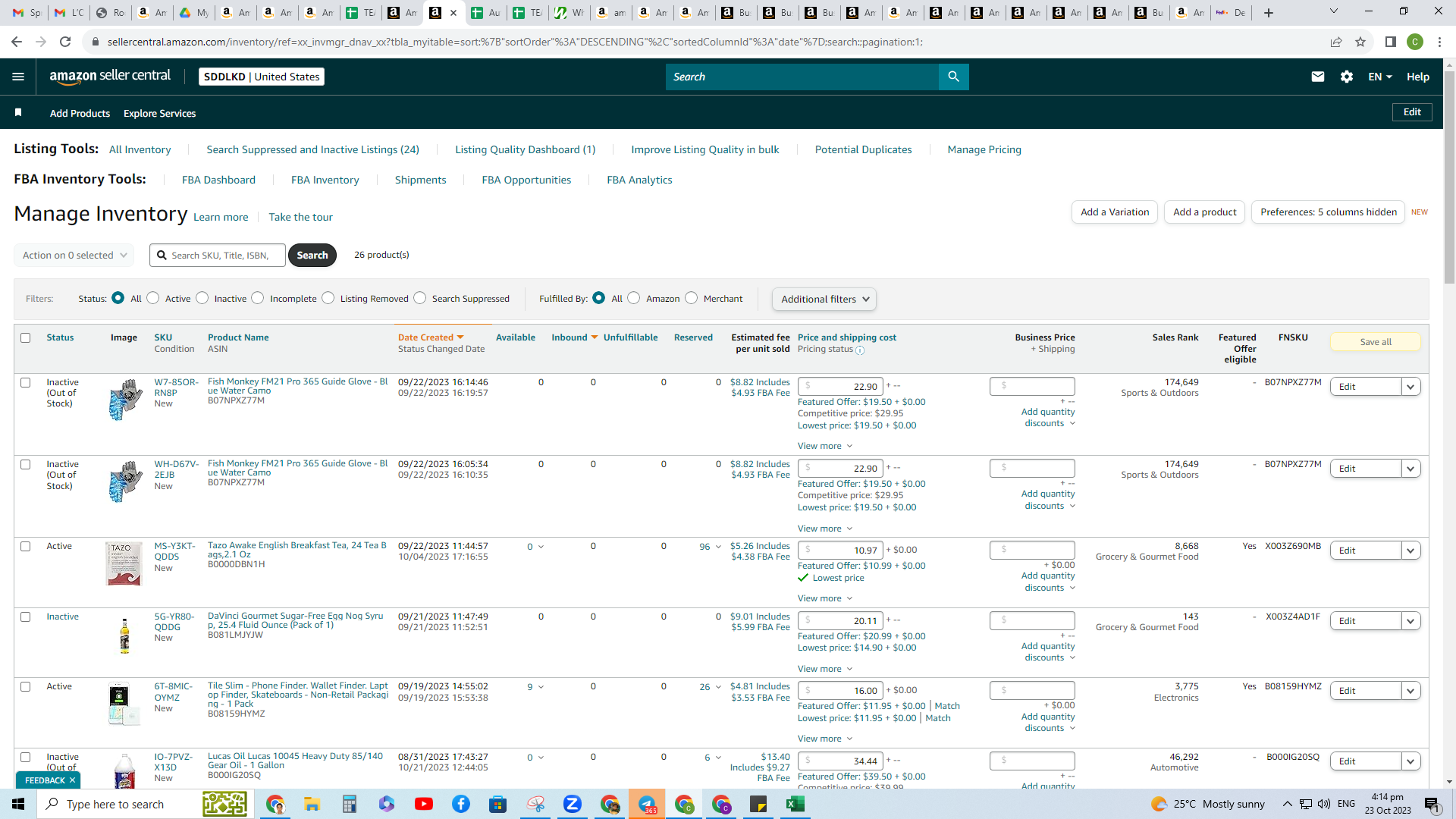The height and width of the screenshot is (819, 1456).
Task: Click the magnifier button in the top search bar
Action: [953, 77]
